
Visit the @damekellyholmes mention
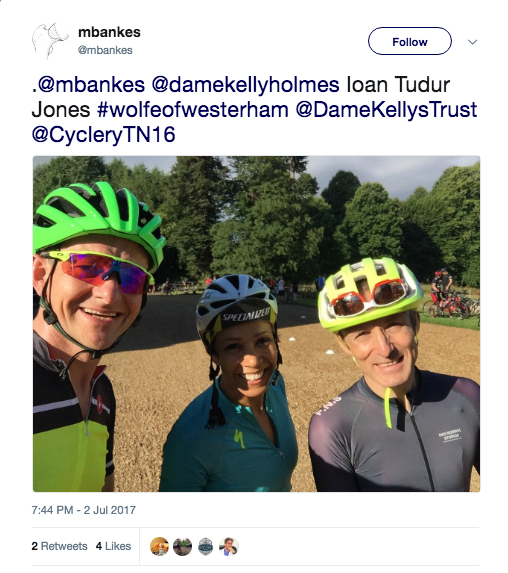point(245,84)
